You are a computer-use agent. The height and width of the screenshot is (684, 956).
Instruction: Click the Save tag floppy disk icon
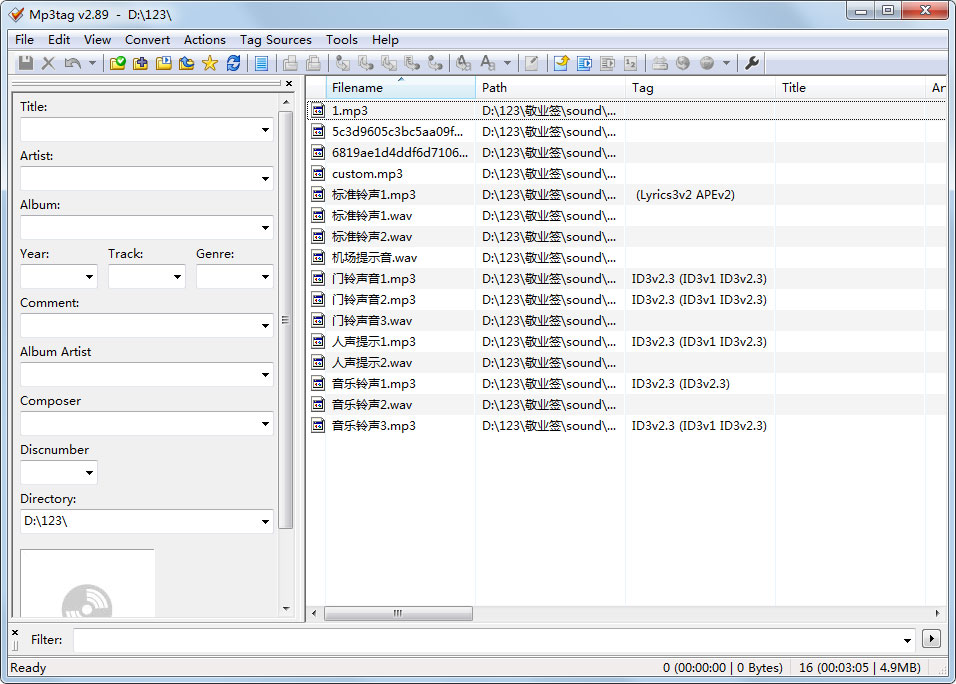26,63
